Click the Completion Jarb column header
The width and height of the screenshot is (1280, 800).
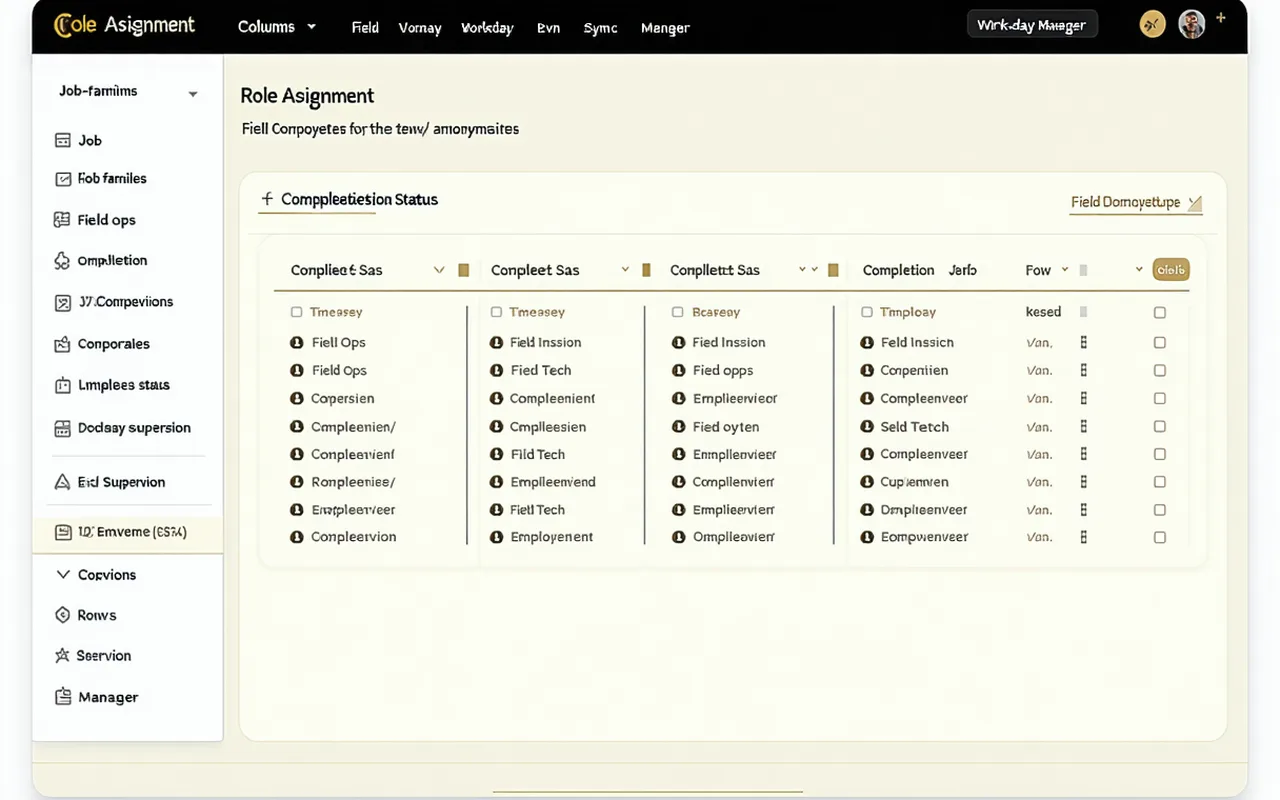point(919,270)
